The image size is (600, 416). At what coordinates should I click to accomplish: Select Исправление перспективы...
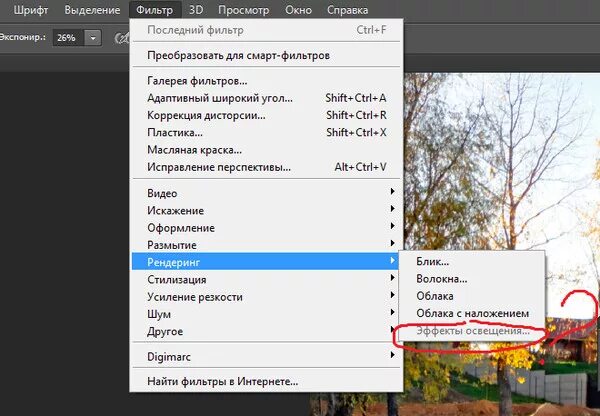click(x=266, y=167)
